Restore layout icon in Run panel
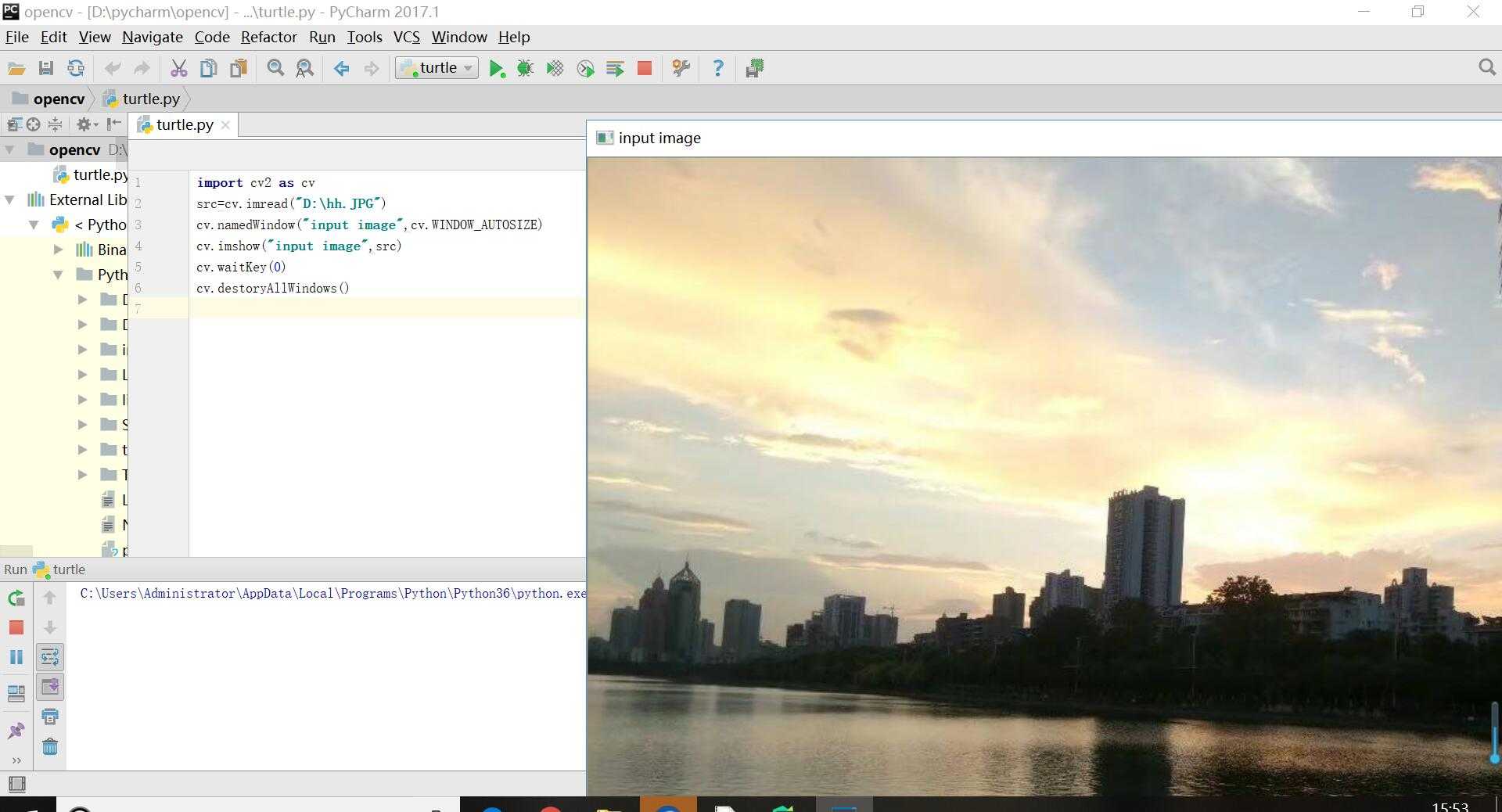Screen dimensions: 1502x812 coord(16,693)
